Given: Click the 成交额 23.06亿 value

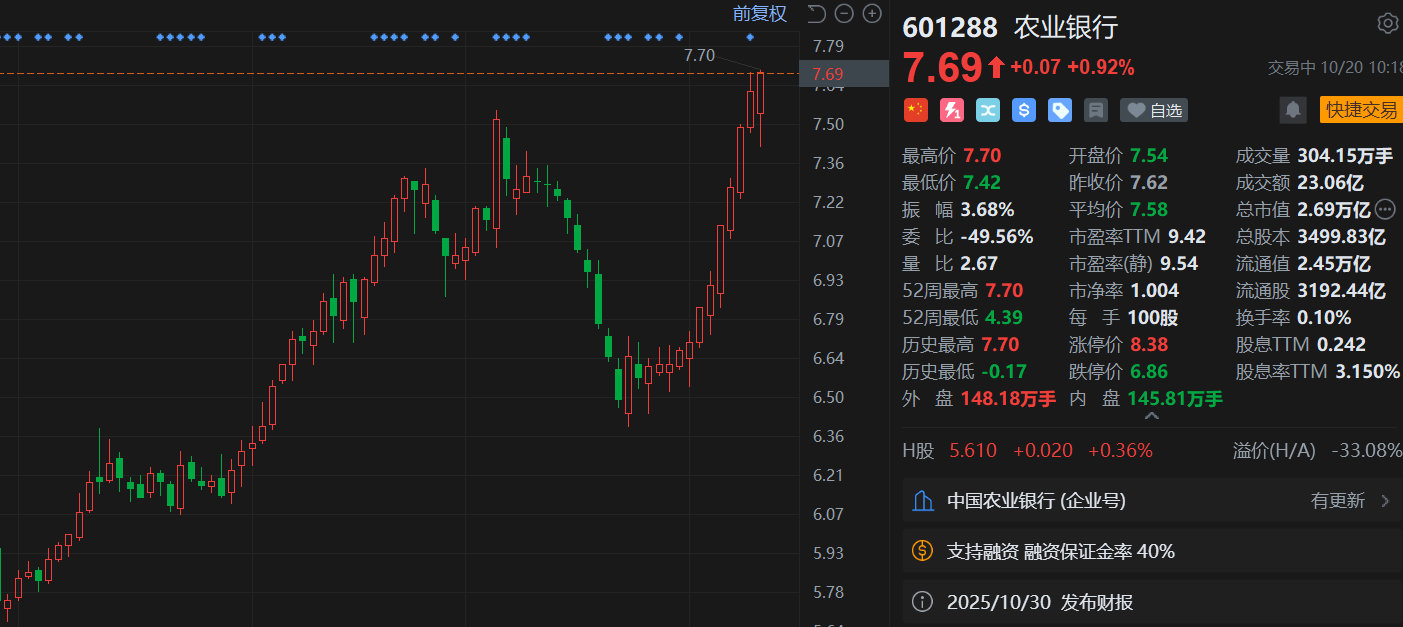Looking at the screenshot, I should click(1330, 182).
